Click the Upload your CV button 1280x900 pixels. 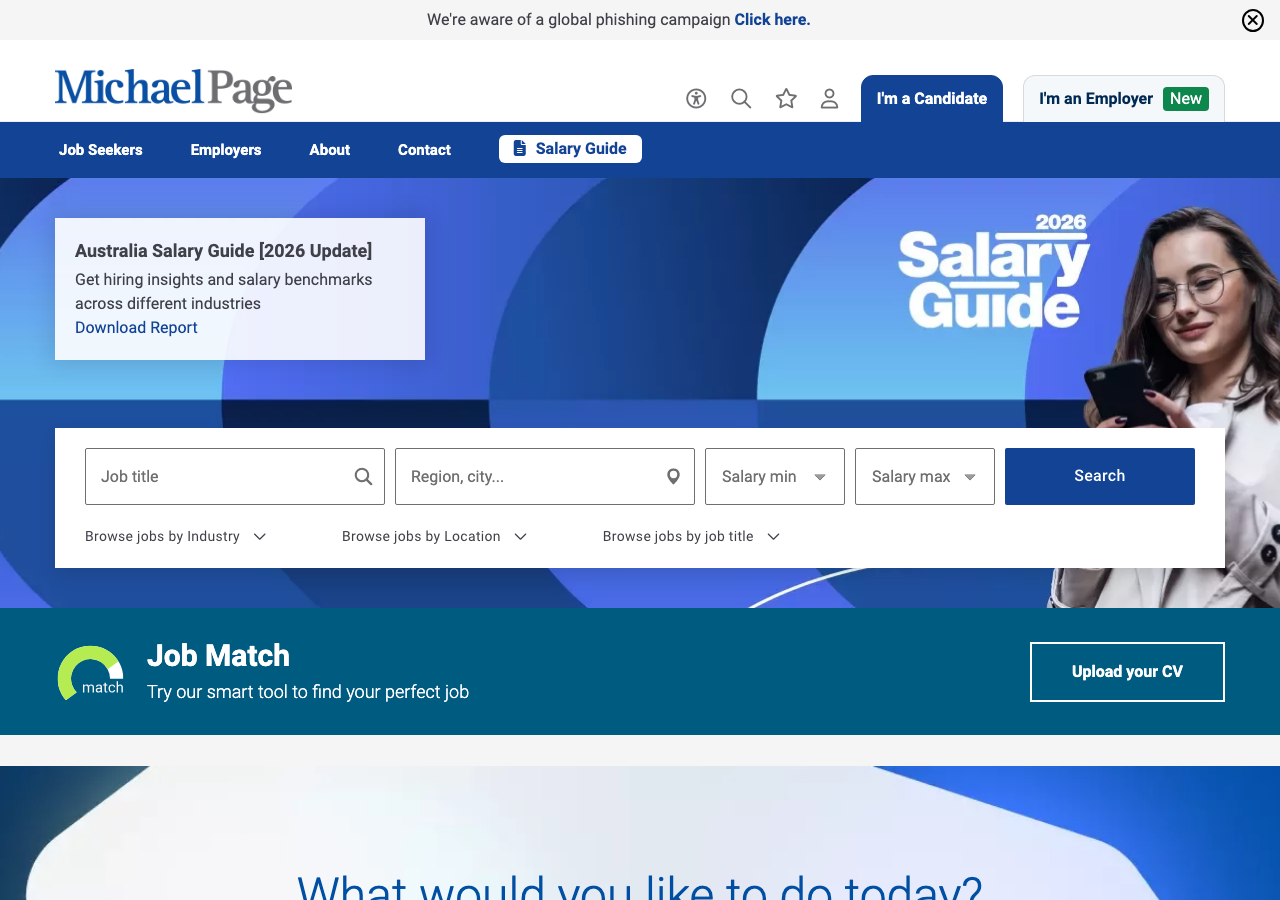pos(1127,672)
